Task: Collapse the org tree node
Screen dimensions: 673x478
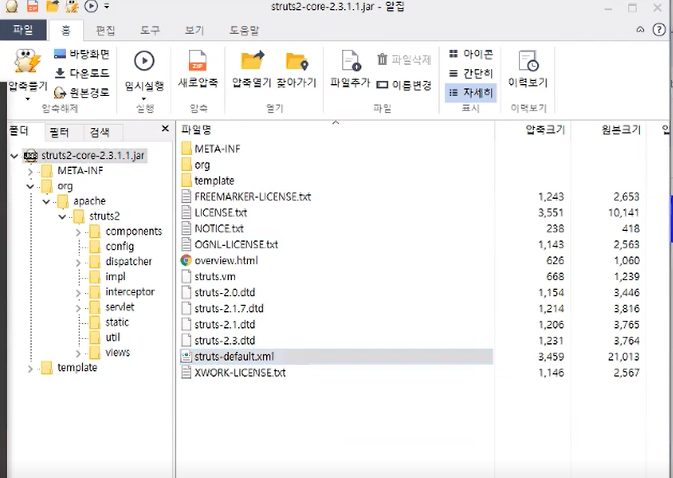Action: pyautogui.click(x=30, y=186)
